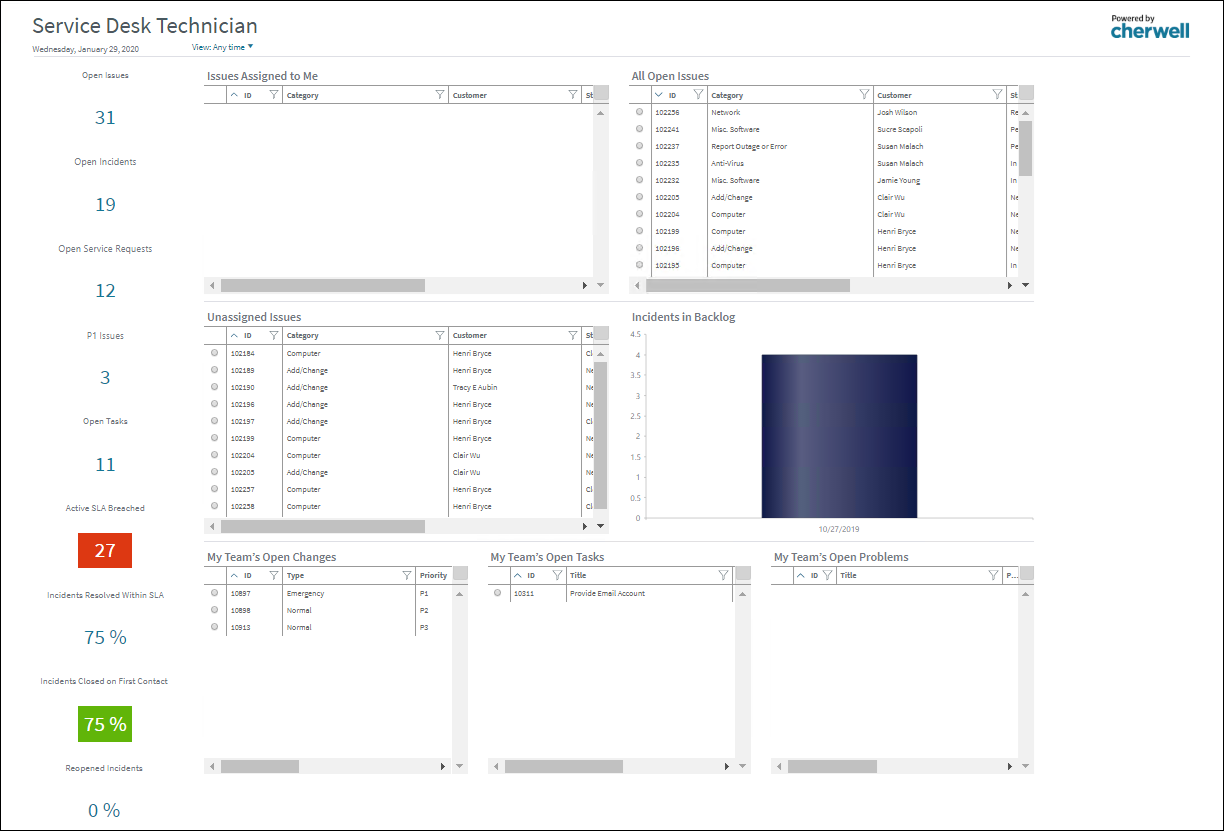The image size is (1224, 831).
Task: Open the ID column filter in My Team's Open Changes
Action: pos(273,575)
